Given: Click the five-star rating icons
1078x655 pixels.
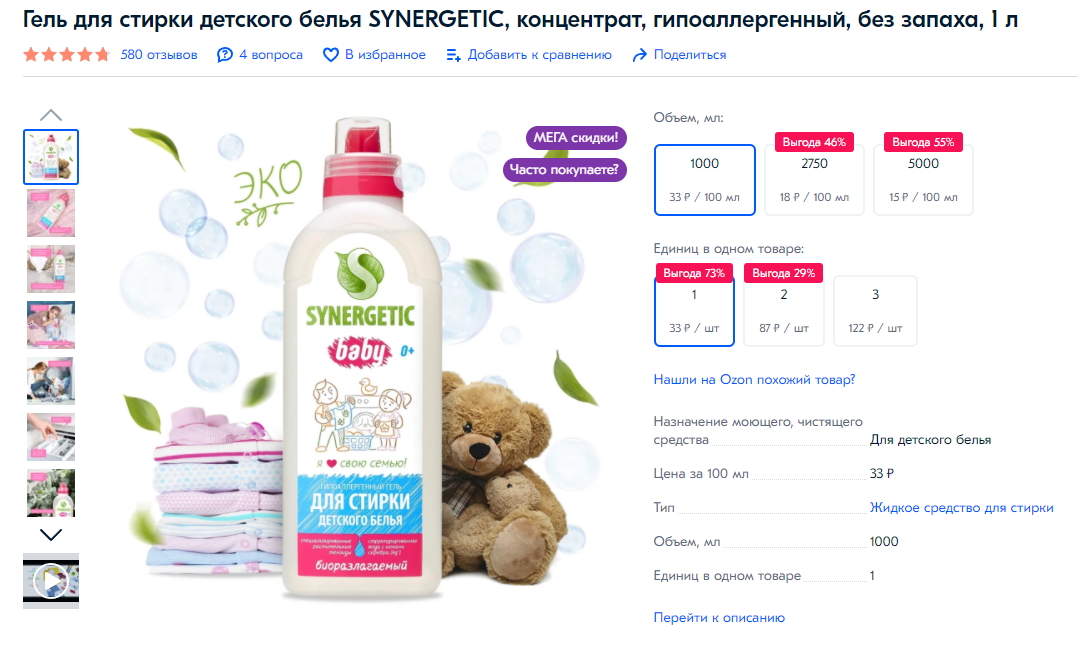Looking at the screenshot, I should (67, 54).
